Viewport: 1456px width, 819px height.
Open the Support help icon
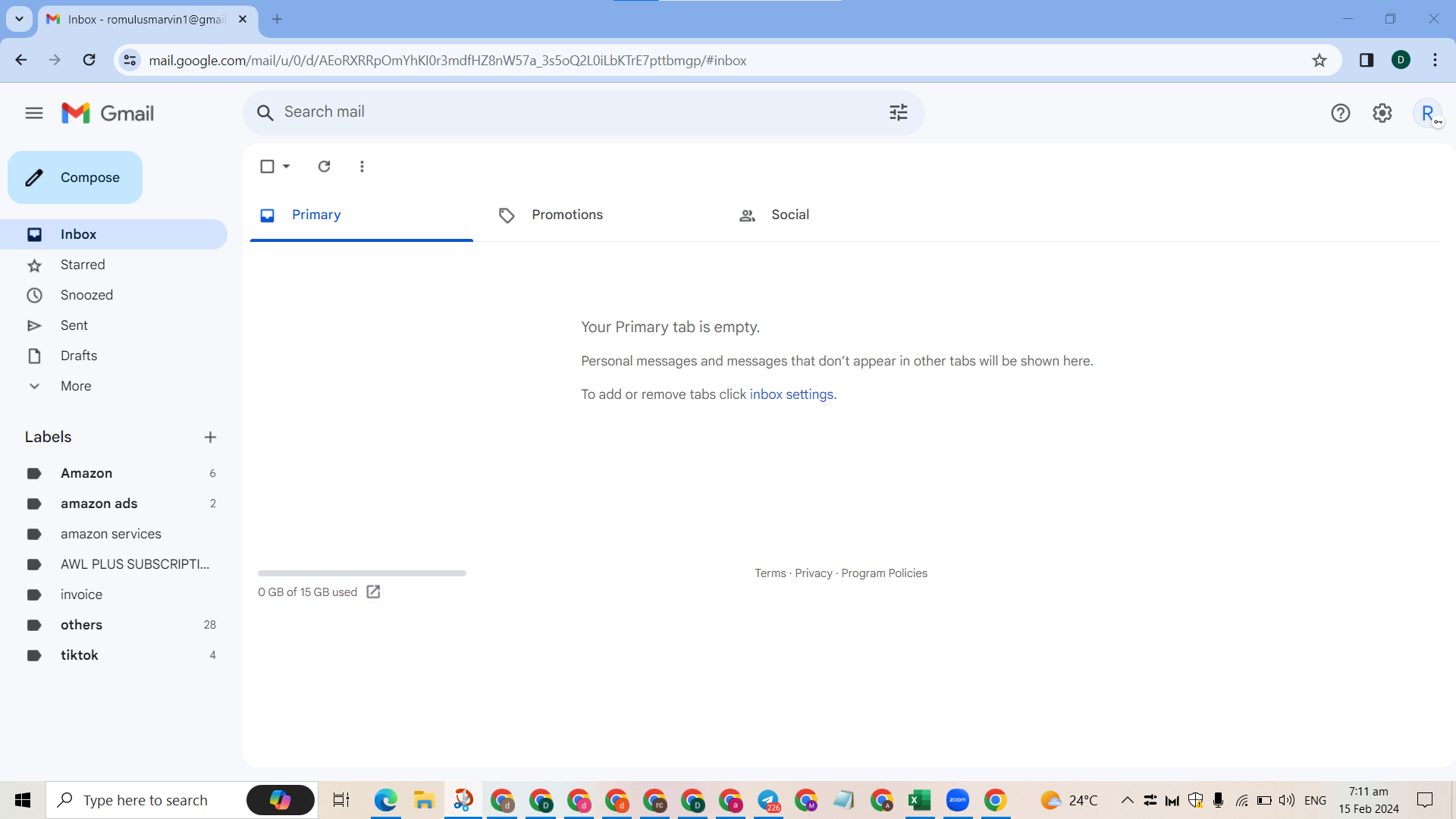[1340, 113]
